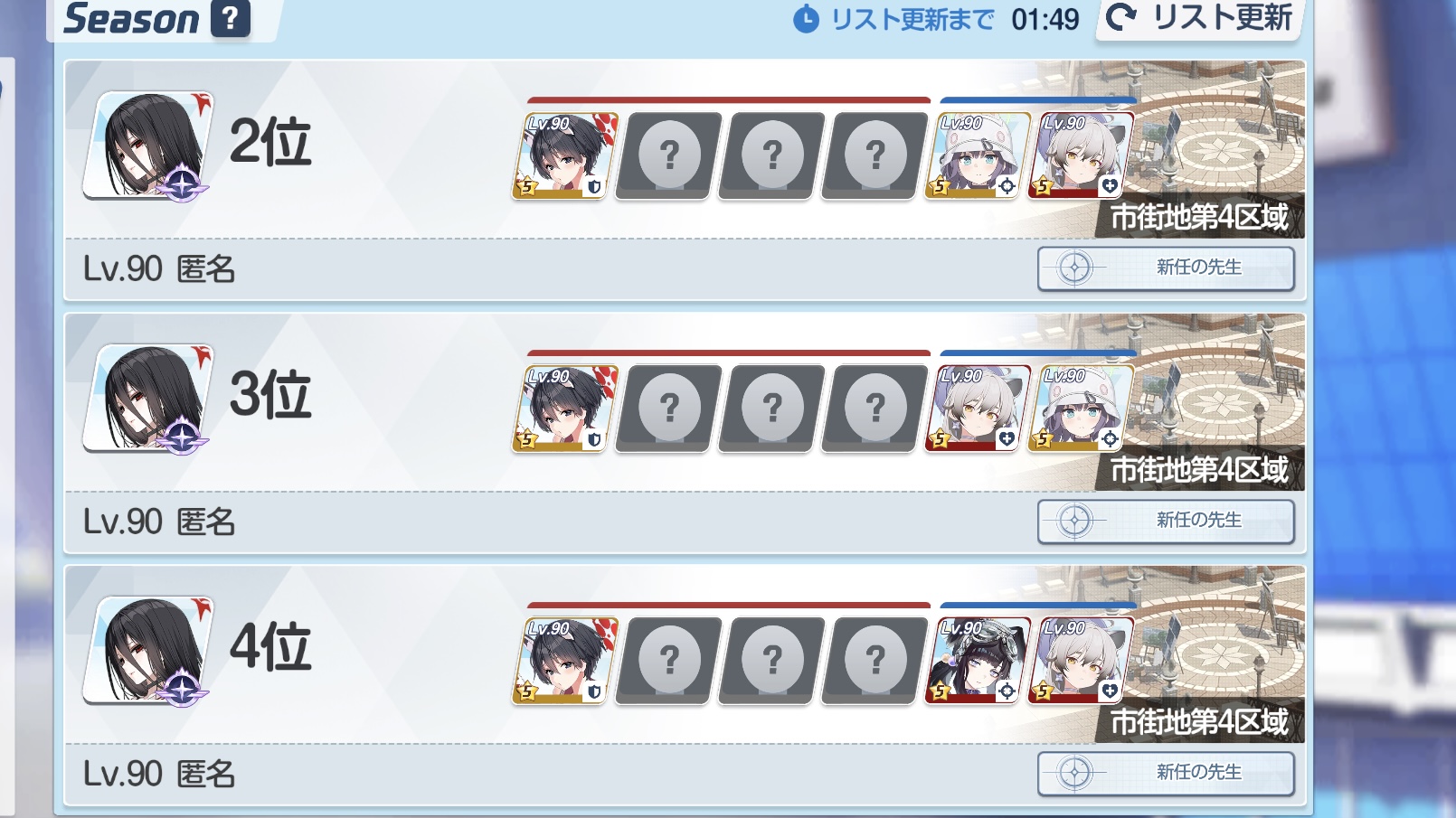
Task: Open the Season help question mark
Action: (x=231, y=17)
